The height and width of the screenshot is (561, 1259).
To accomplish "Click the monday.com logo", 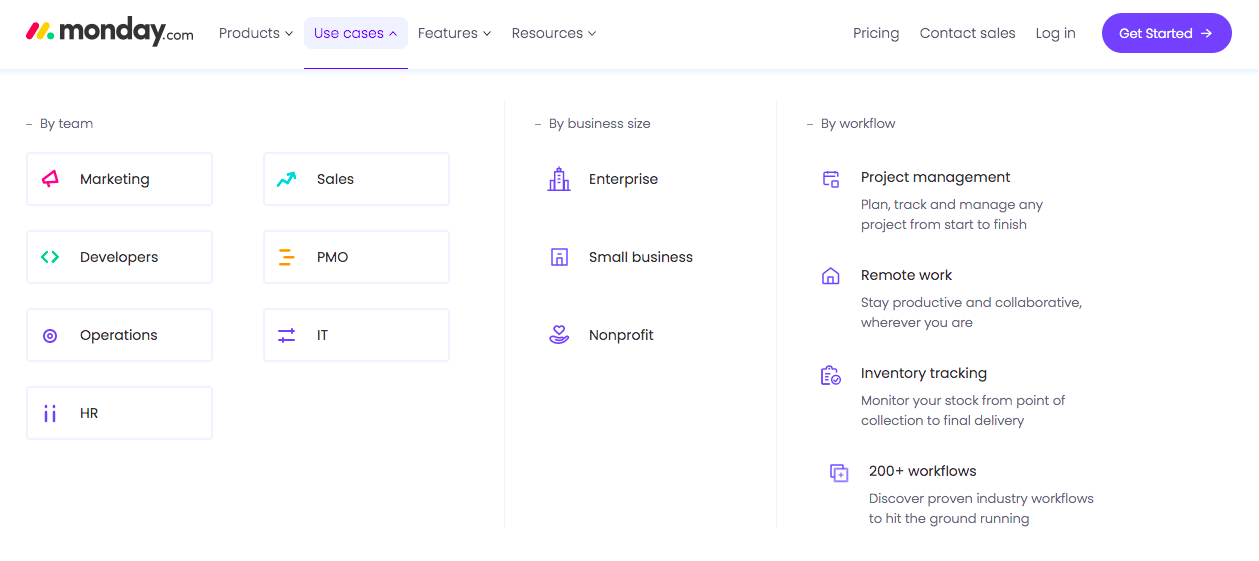I will point(110,32).
